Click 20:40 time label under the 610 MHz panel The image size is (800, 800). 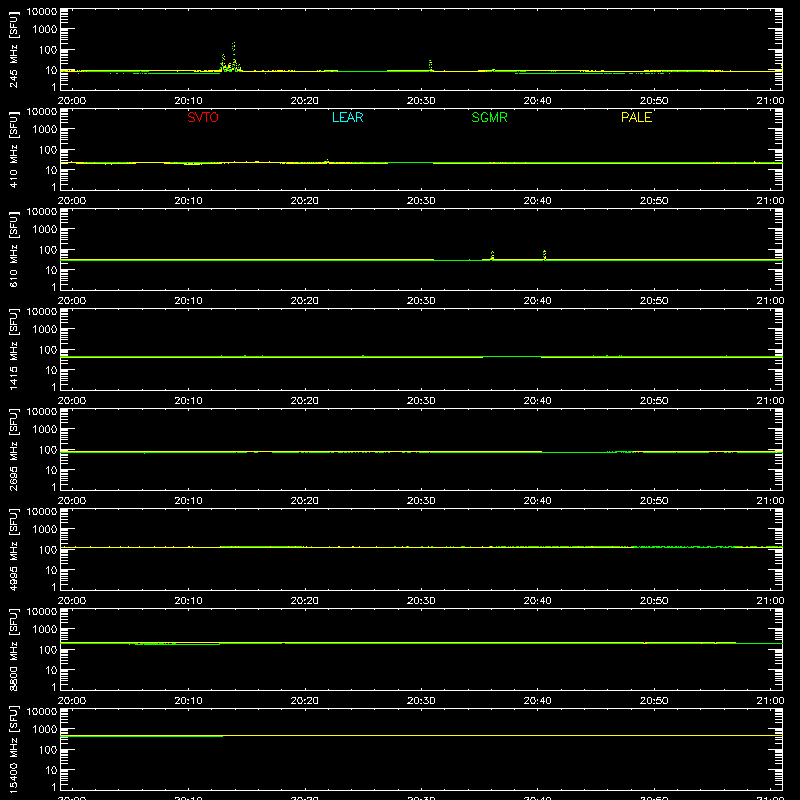tap(537, 301)
